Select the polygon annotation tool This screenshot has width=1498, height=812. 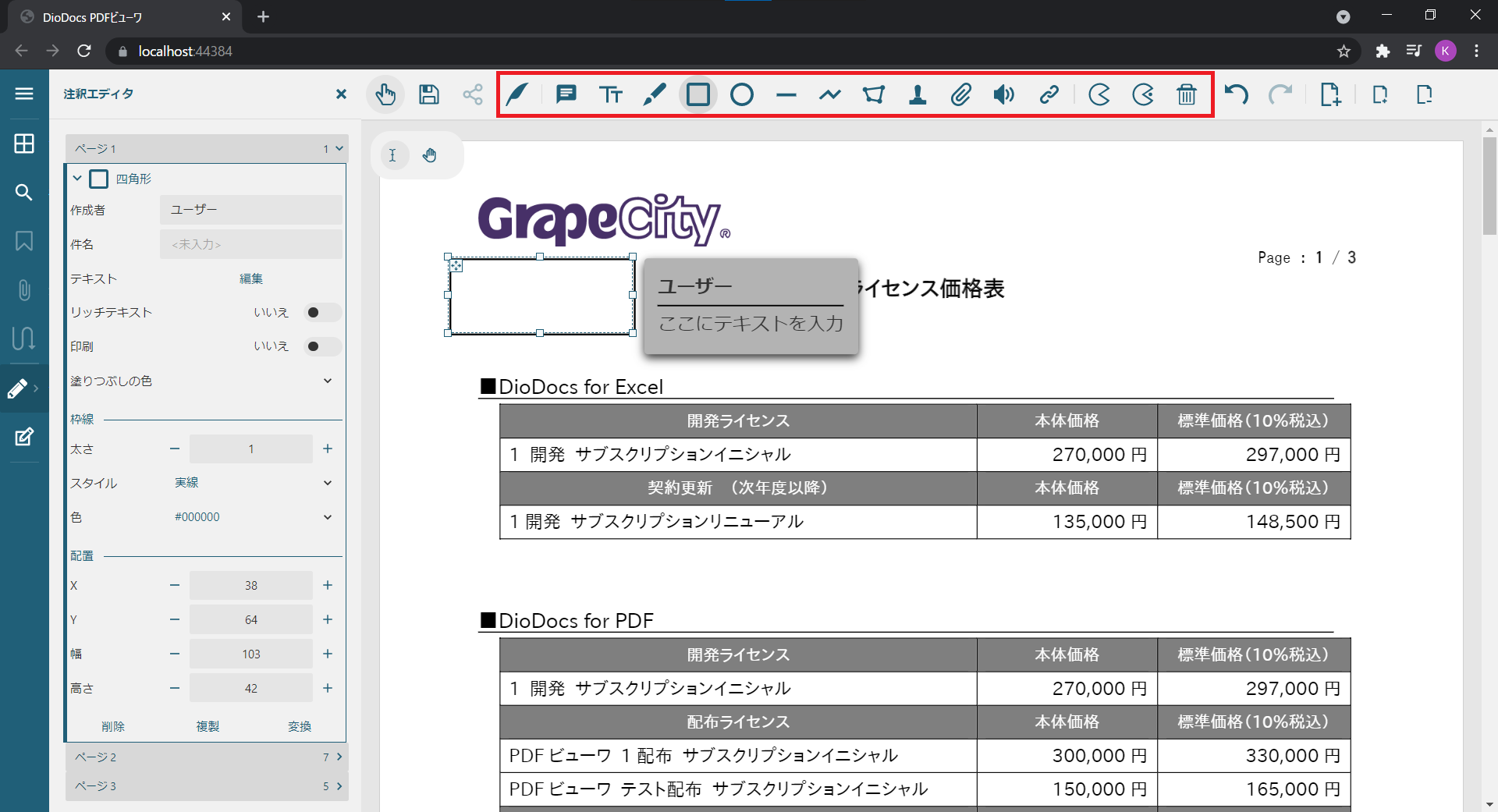874,94
